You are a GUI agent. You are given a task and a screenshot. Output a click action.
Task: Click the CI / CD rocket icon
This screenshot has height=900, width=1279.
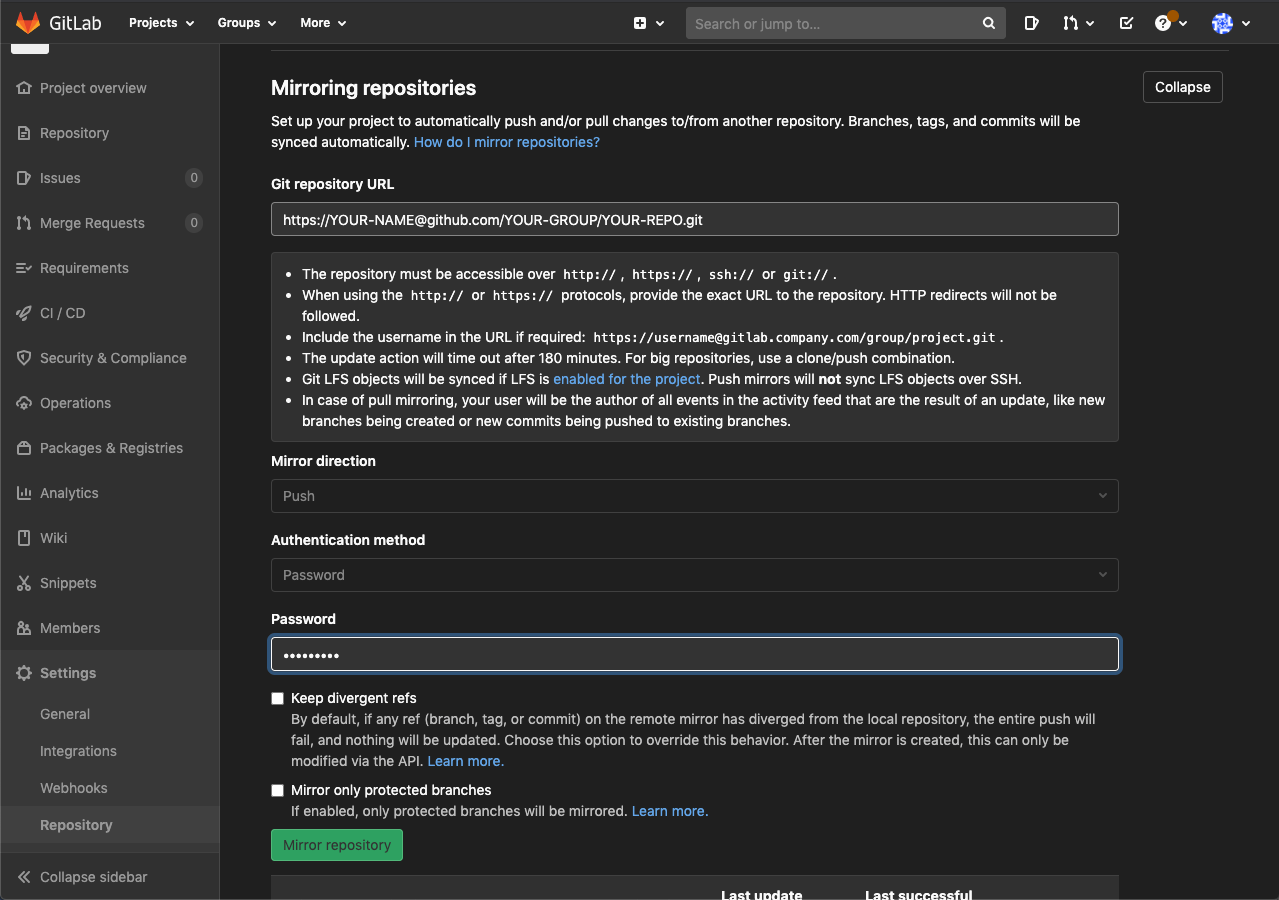point(24,313)
